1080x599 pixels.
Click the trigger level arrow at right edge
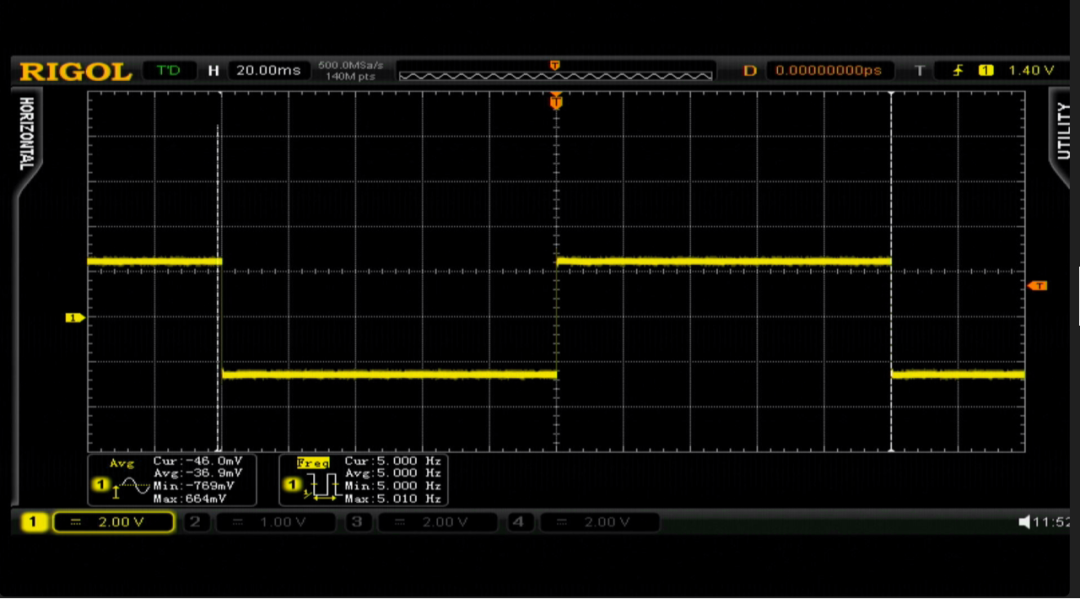(1037, 286)
